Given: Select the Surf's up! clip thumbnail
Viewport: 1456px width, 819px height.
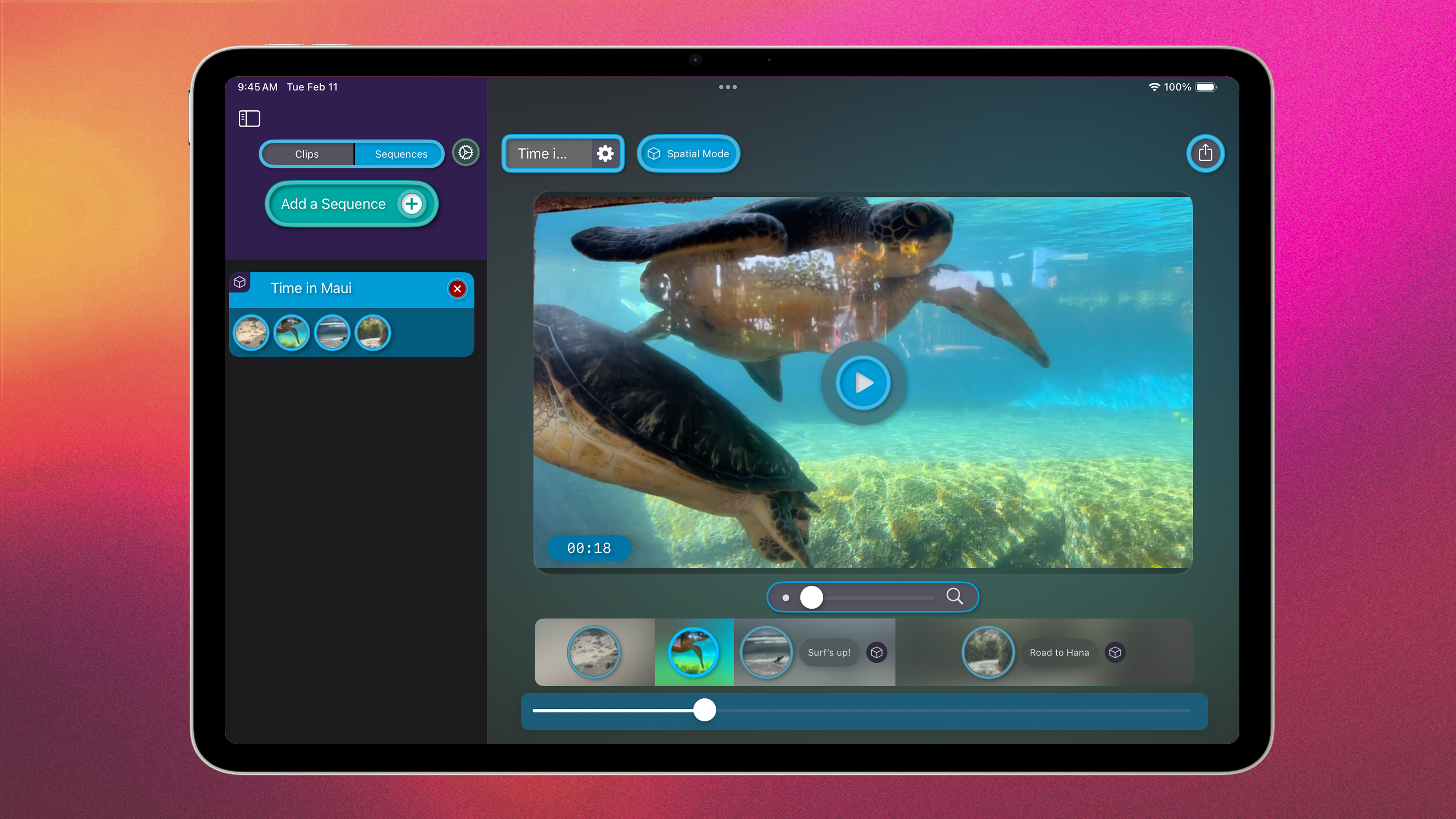Looking at the screenshot, I should [766, 652].
